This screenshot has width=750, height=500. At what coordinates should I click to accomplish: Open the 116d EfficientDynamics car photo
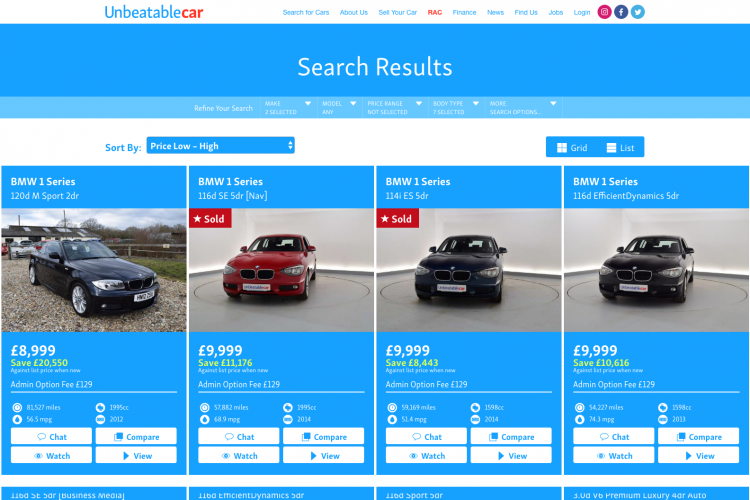(656, 270)
